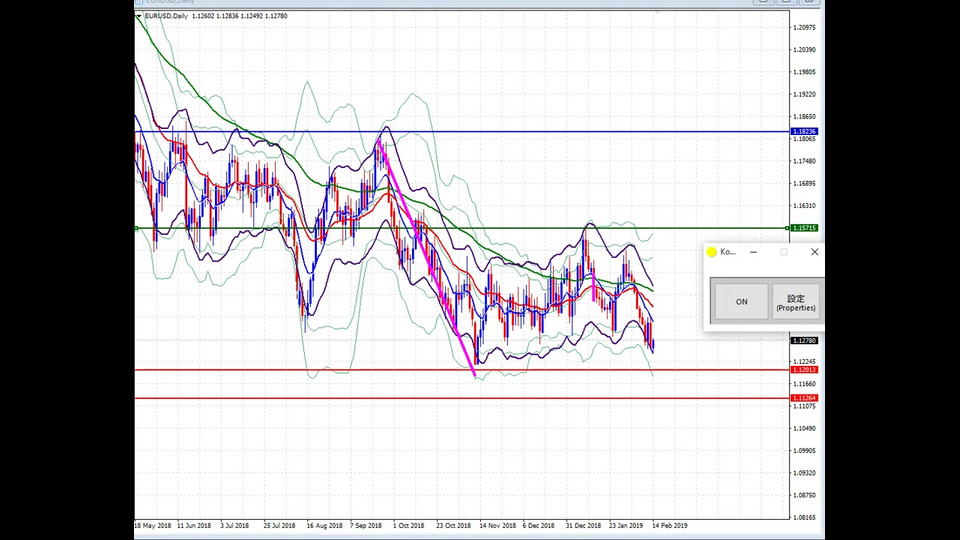The image size is (960, 540).
Task: Click the price scale value 1.16895
Action: [804, 183]
